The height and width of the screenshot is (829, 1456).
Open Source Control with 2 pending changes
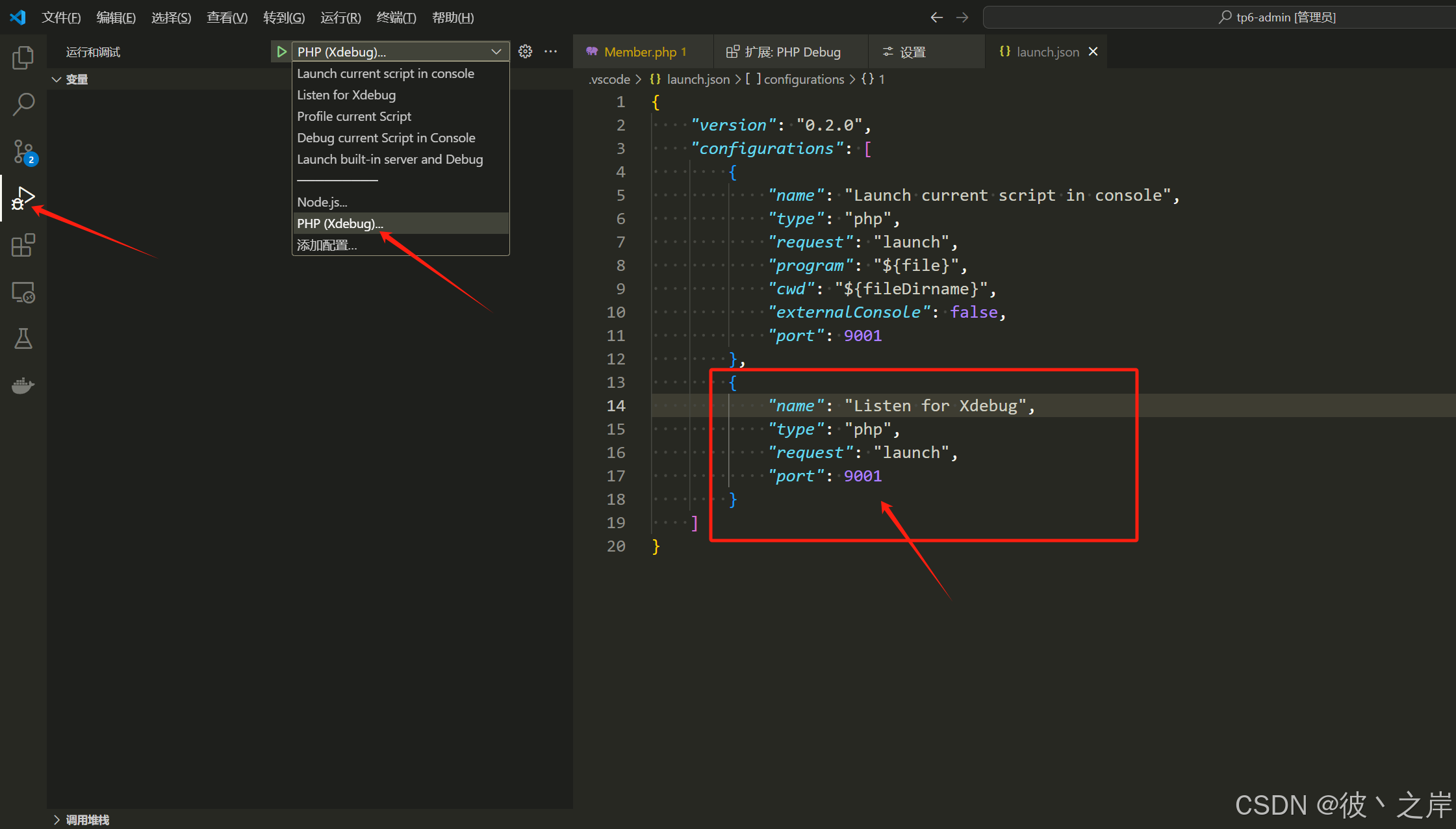[x=23, y=151]
